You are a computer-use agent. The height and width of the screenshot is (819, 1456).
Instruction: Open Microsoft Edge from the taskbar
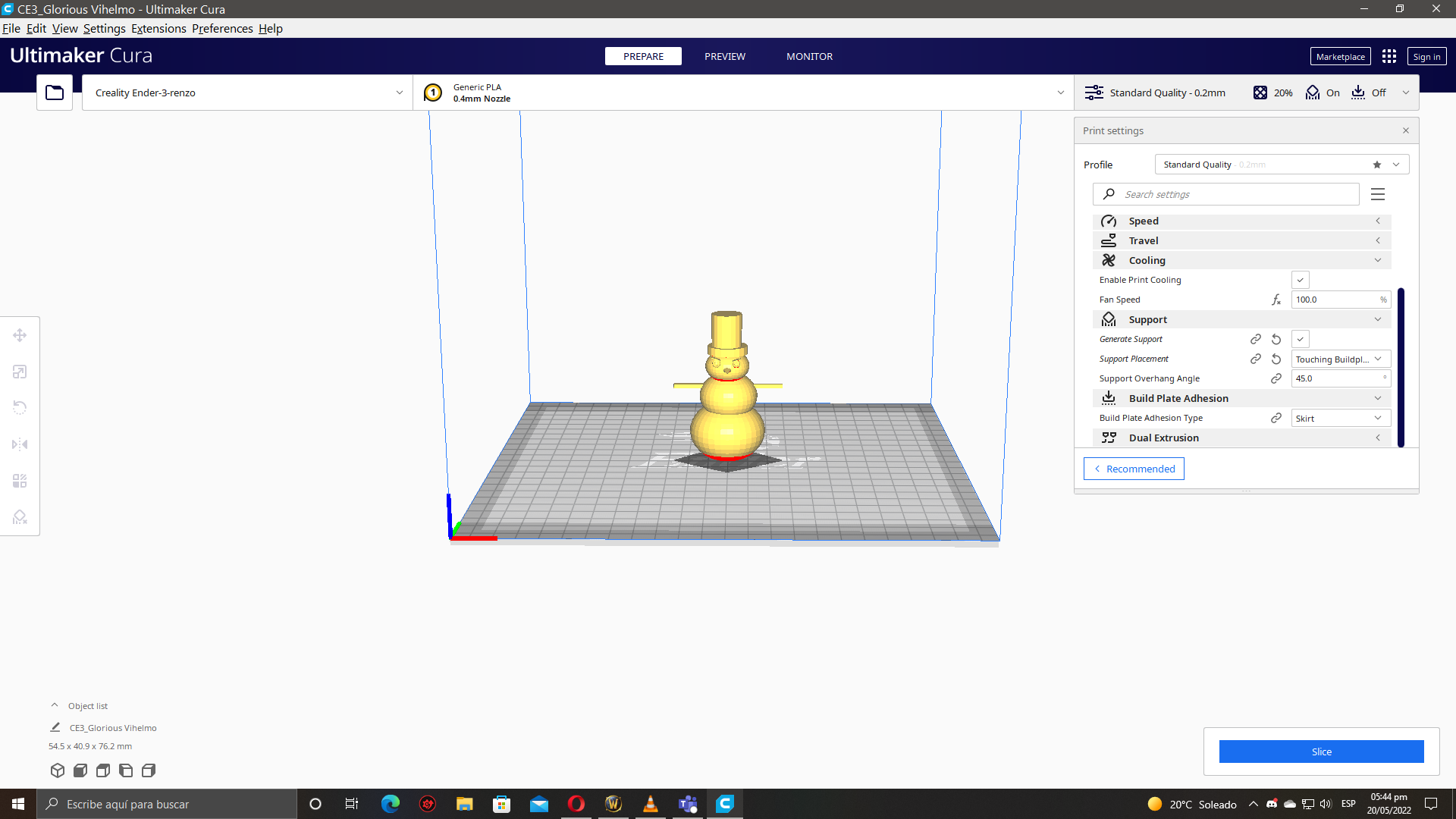pyautogui.click(x=391, y=804)
